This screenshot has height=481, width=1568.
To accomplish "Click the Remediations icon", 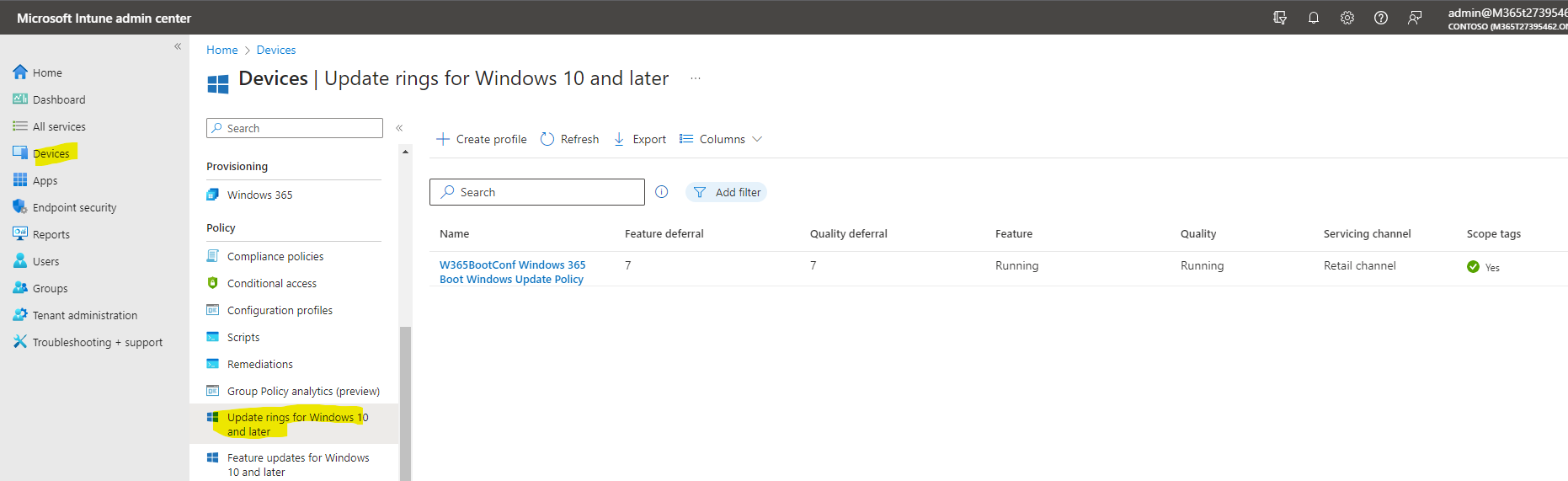I will 213,364.
